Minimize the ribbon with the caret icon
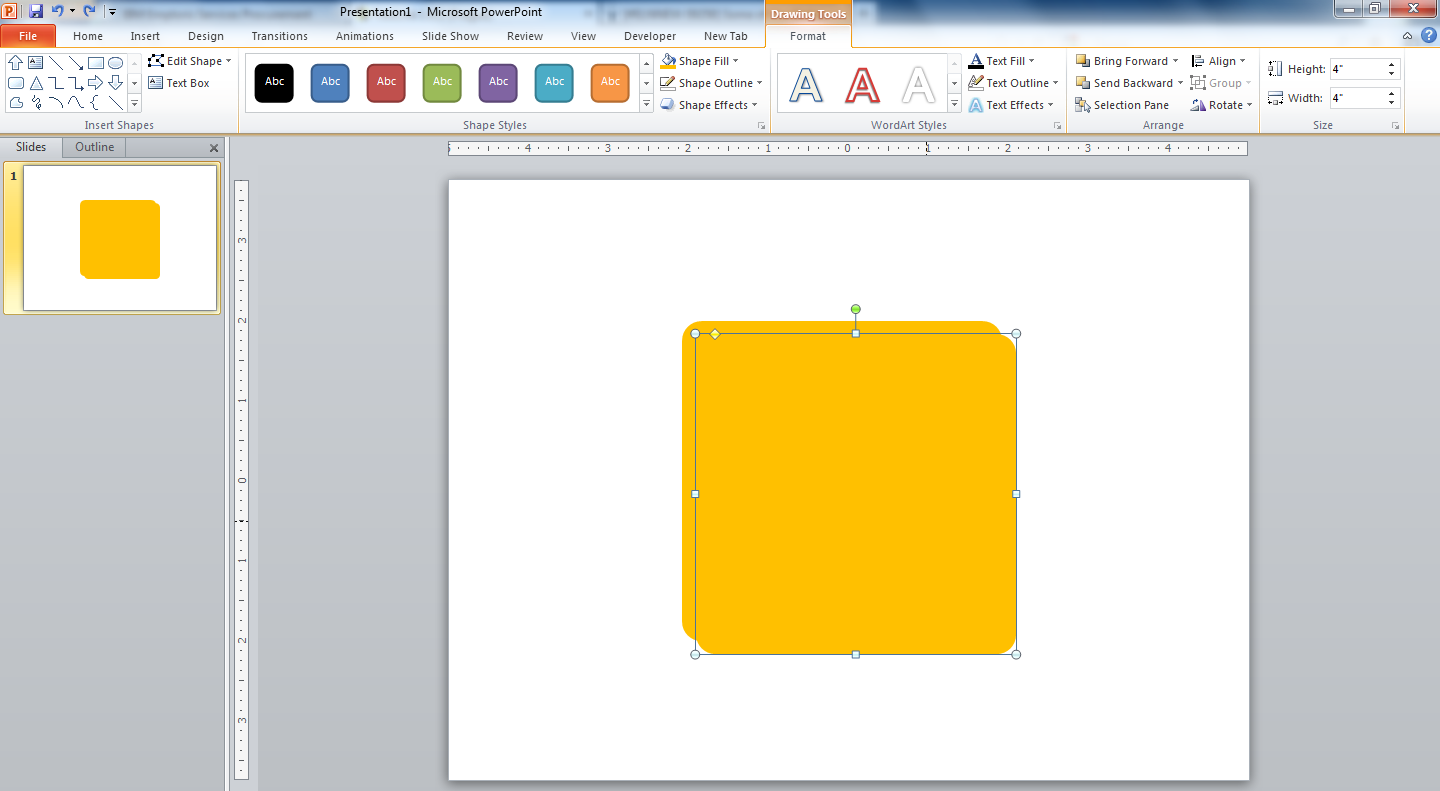 (x=1408, y=36)
